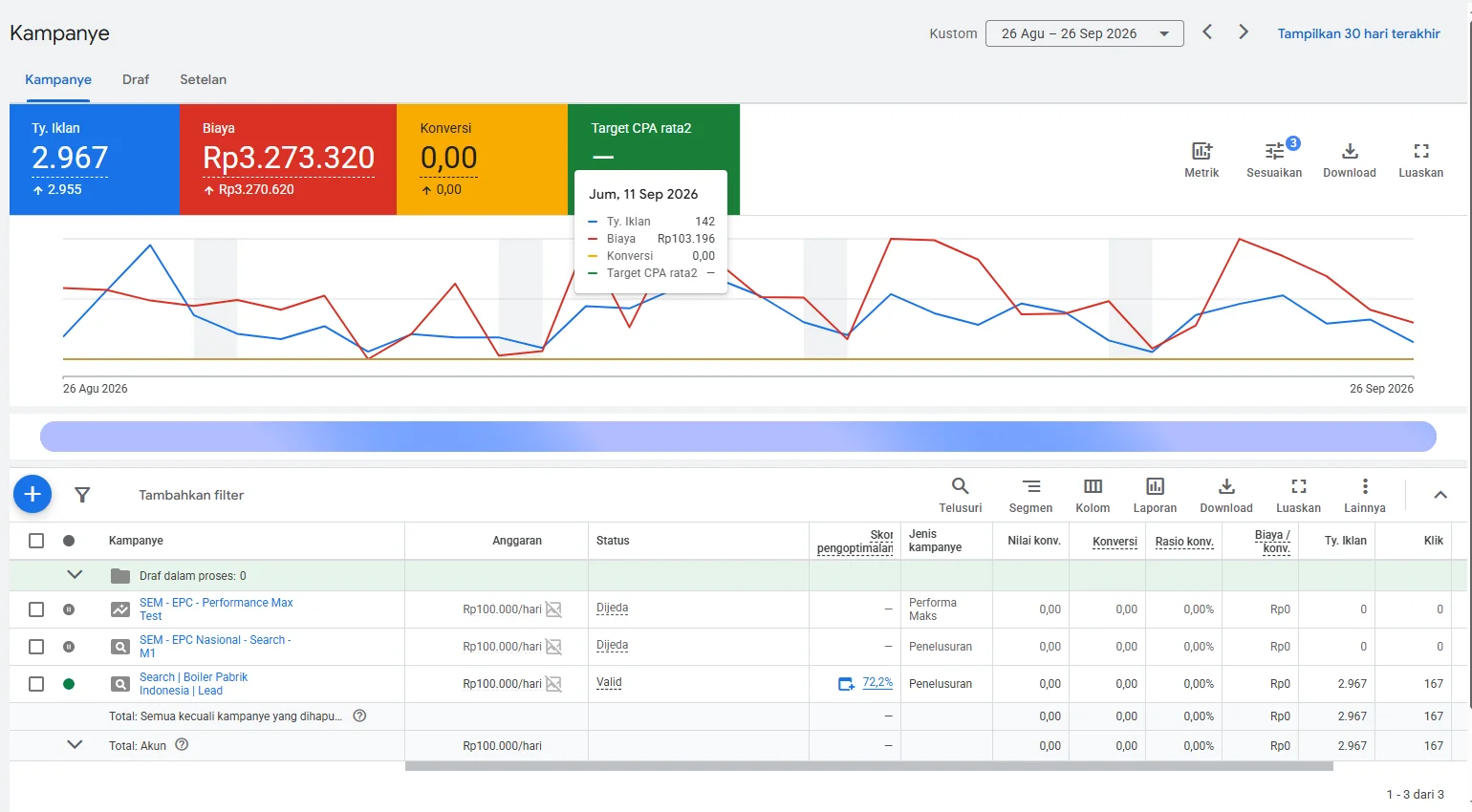Click the filter funnel icon
This screenshot has height=812, width=1472.
(x=82, y=495)
